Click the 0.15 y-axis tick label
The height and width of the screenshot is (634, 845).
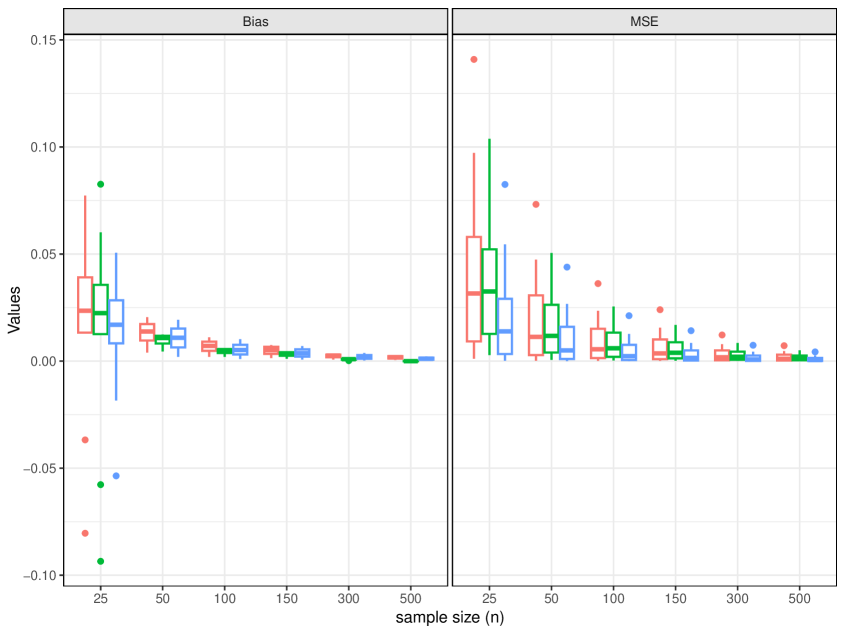(x=43, y=40)
